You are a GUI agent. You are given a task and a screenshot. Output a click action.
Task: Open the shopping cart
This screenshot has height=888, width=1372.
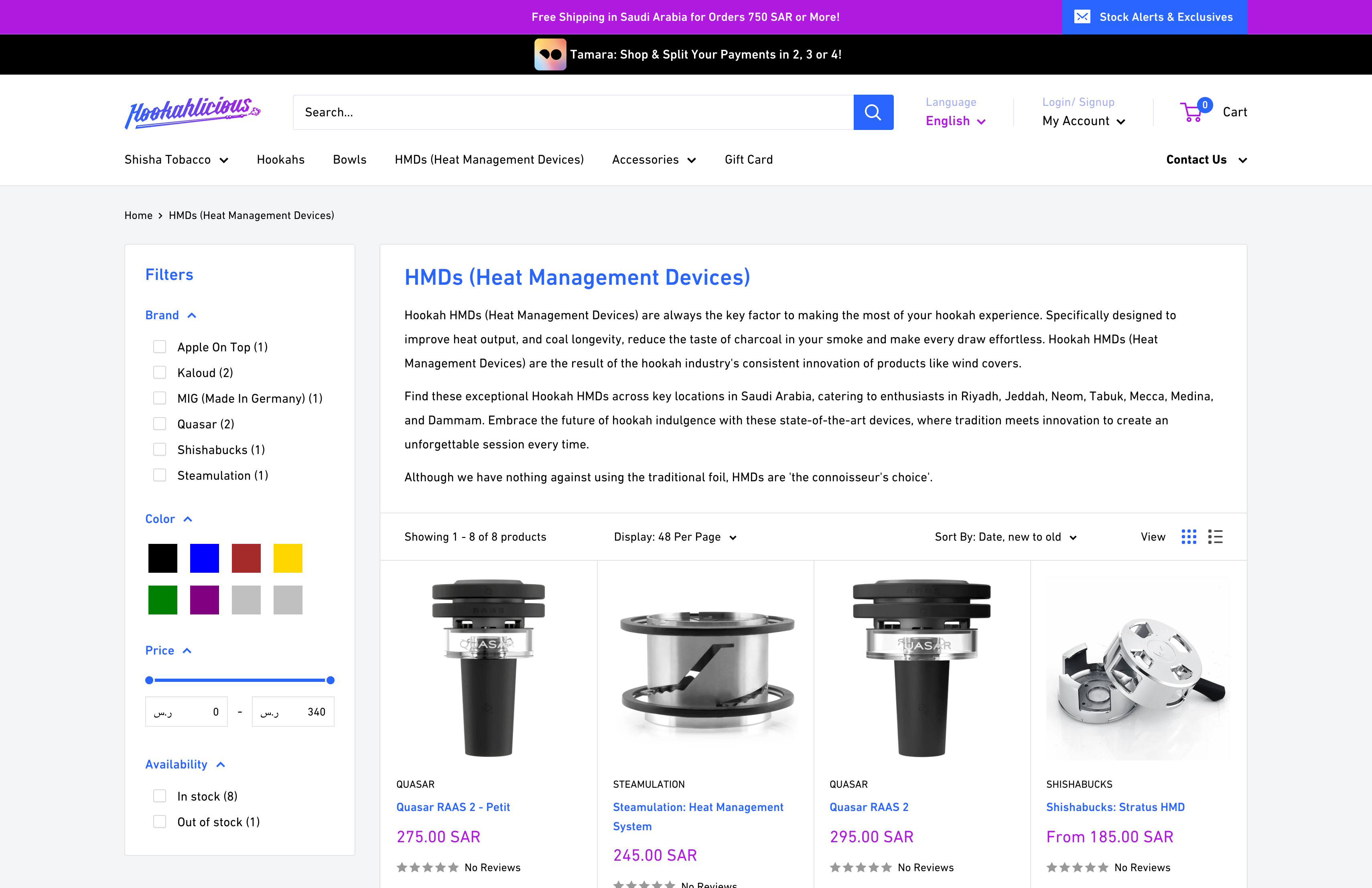pyautogui.click(x=1214, y=112)
